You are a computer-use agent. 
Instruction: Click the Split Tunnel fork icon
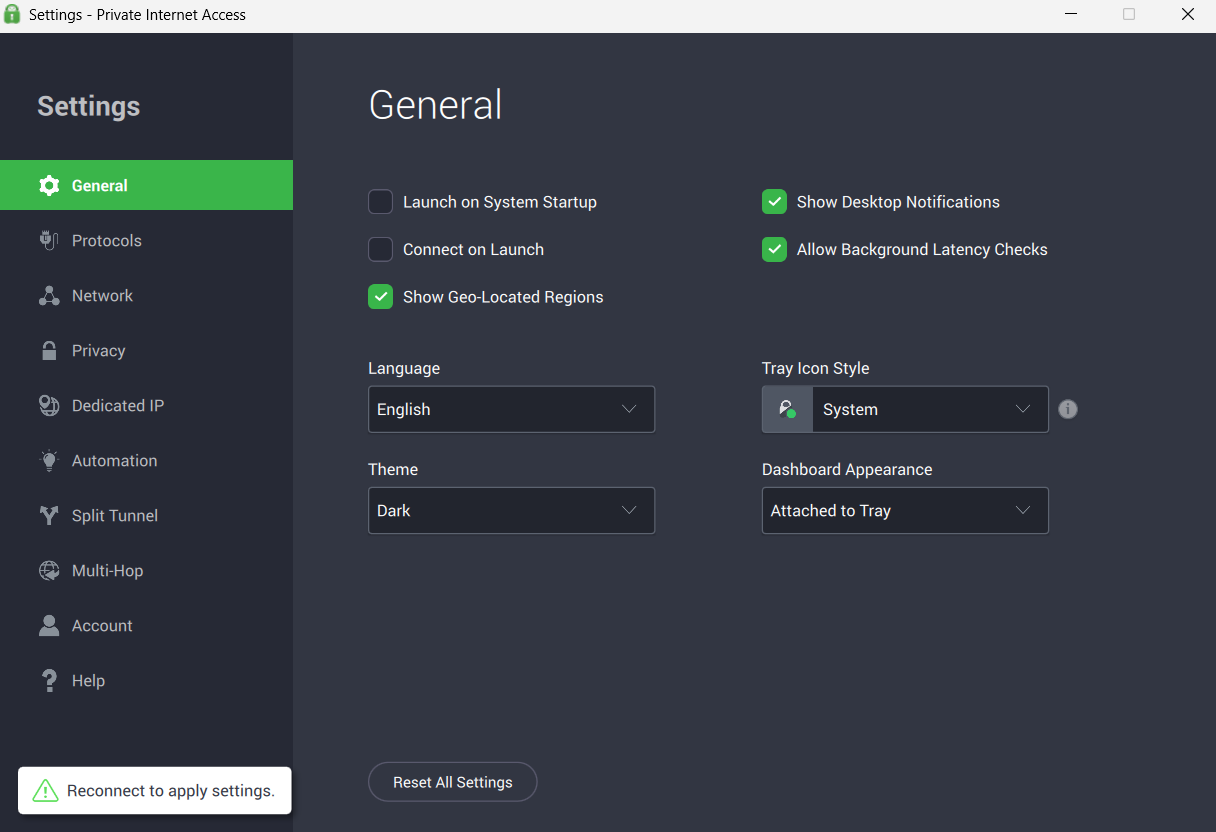tap(48, 516)
